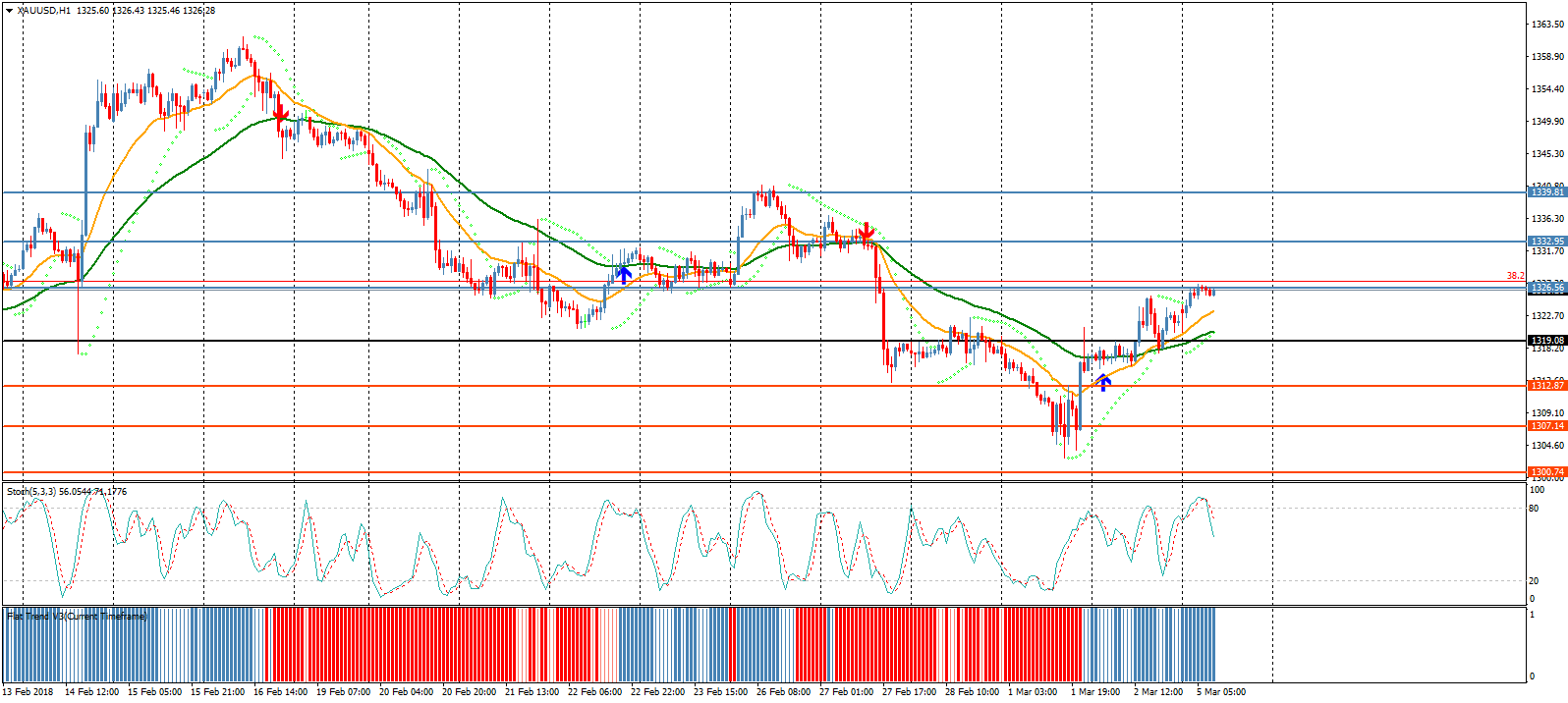Click the 13 Feb 2018 time axis label

28,692
